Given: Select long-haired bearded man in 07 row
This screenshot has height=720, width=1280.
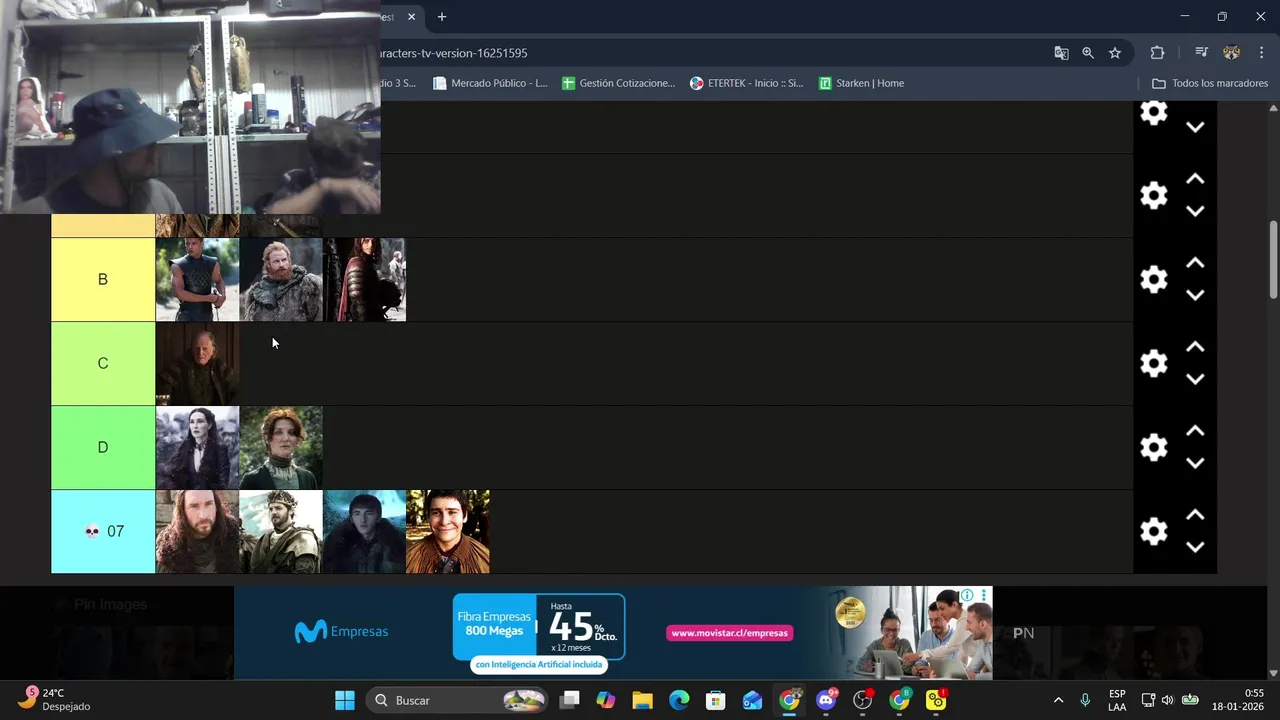Looking at the screenshot, I should pyautogui.click(x=197, y=531).
